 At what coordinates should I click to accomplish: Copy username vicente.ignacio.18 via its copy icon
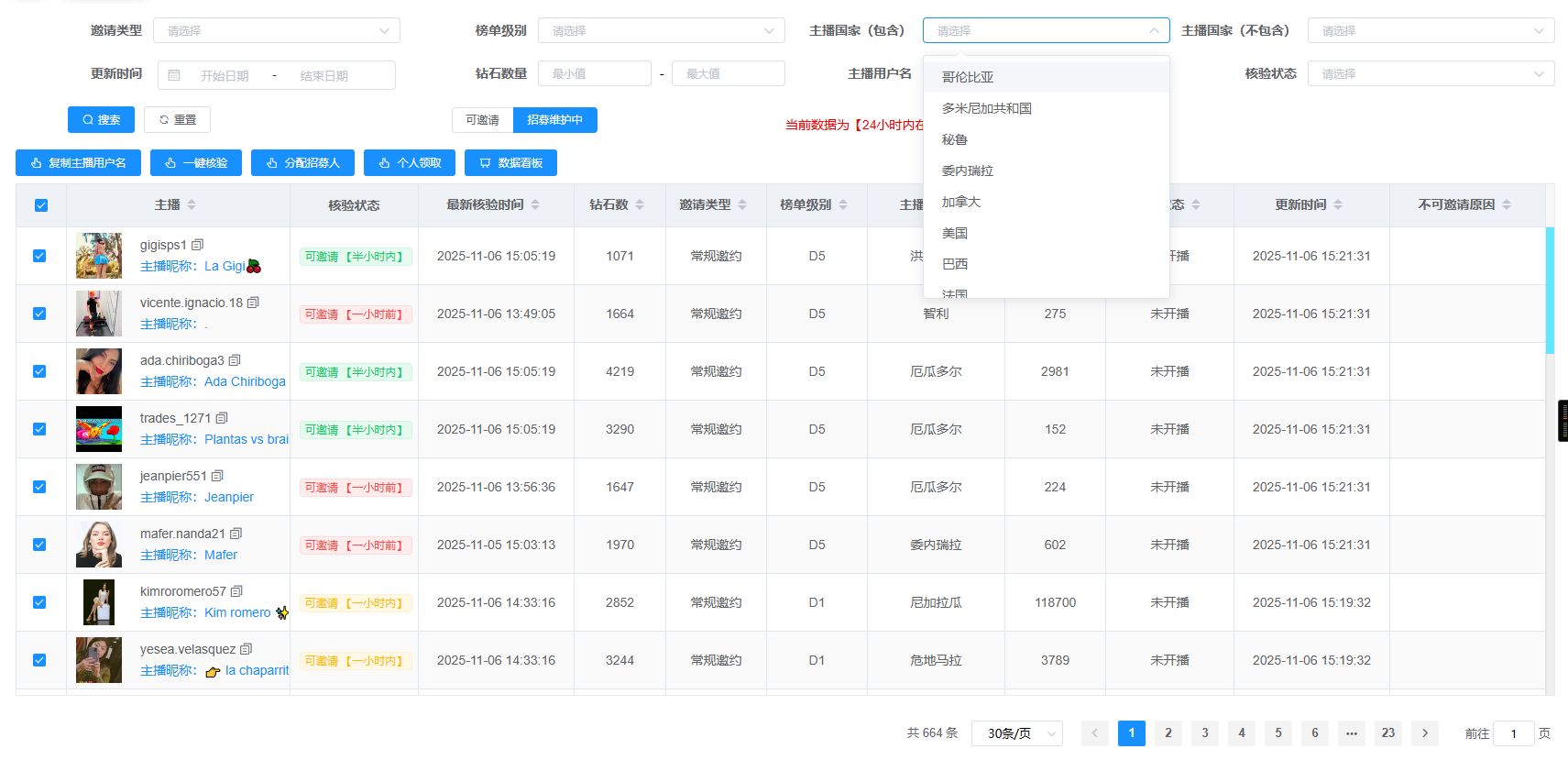(x=254, y=303)
